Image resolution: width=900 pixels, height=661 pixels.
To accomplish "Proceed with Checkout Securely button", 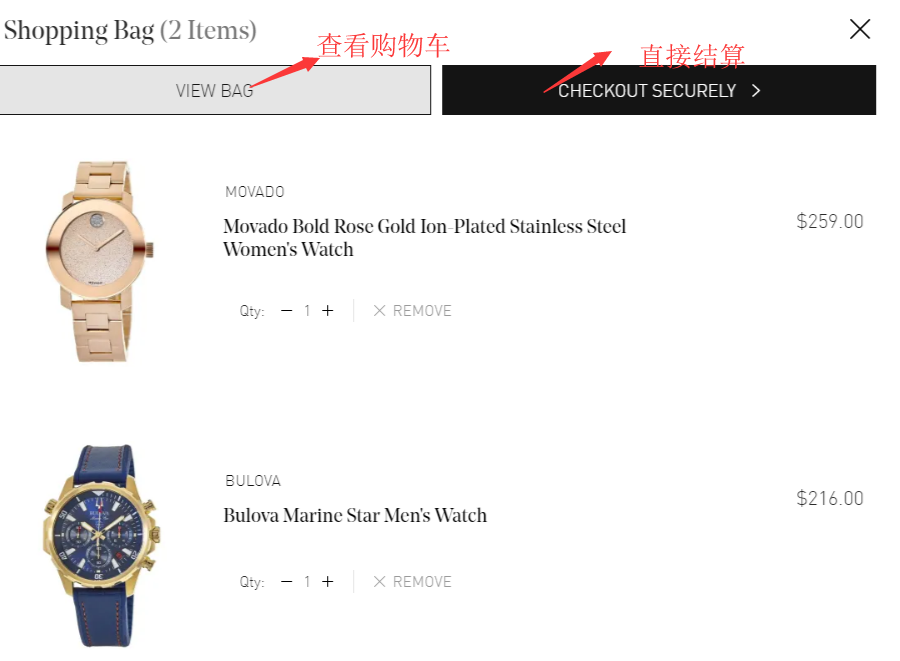I will (659, 90).
